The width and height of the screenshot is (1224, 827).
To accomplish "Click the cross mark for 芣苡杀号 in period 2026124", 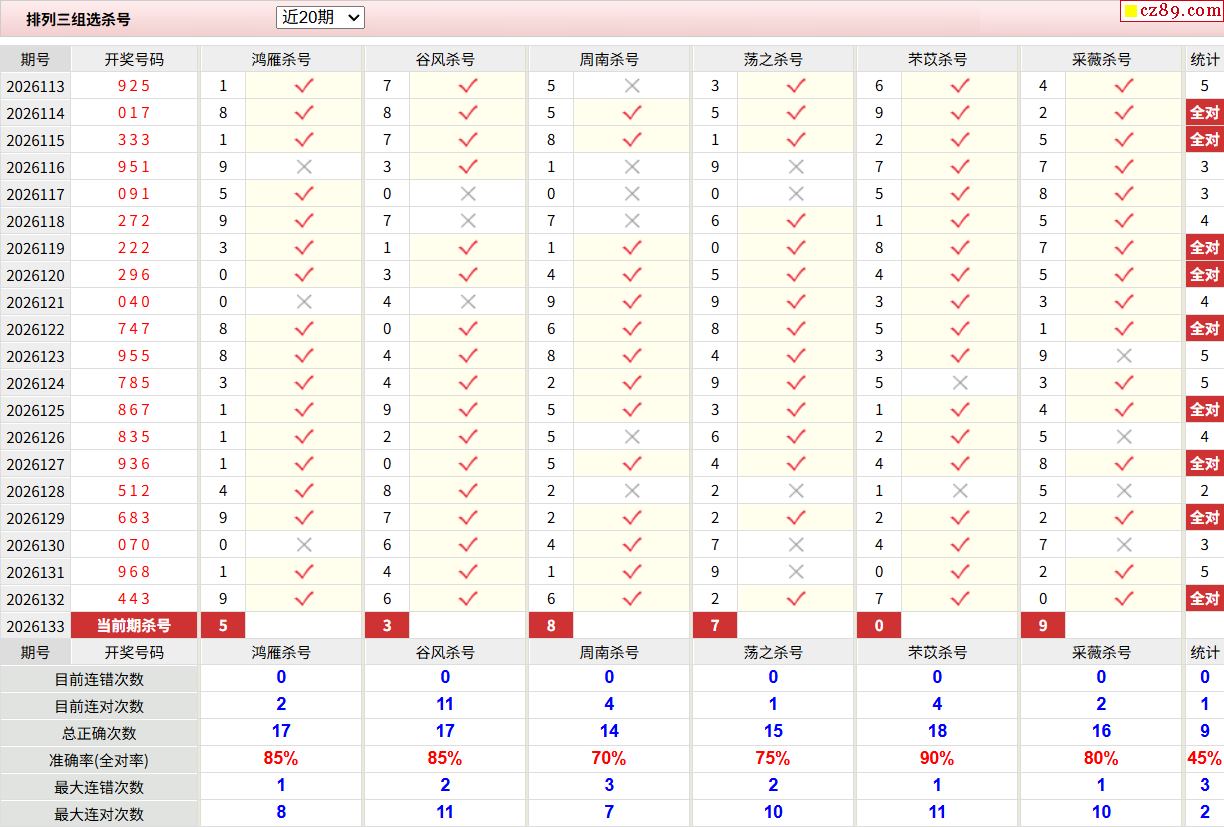I will tap(960, 383).
